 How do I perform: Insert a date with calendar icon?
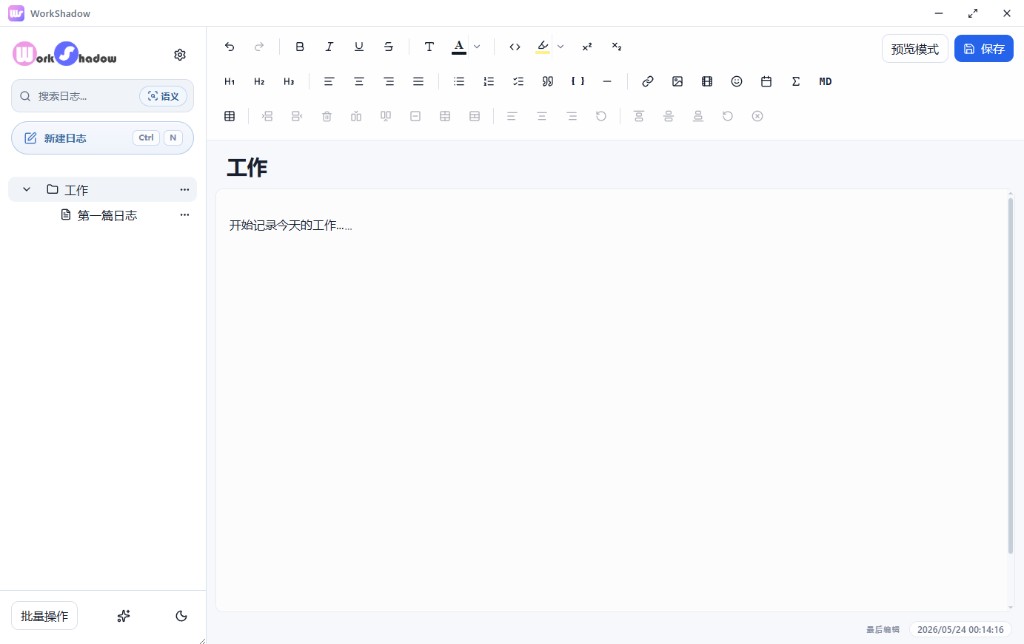click(x=766, y=82)
